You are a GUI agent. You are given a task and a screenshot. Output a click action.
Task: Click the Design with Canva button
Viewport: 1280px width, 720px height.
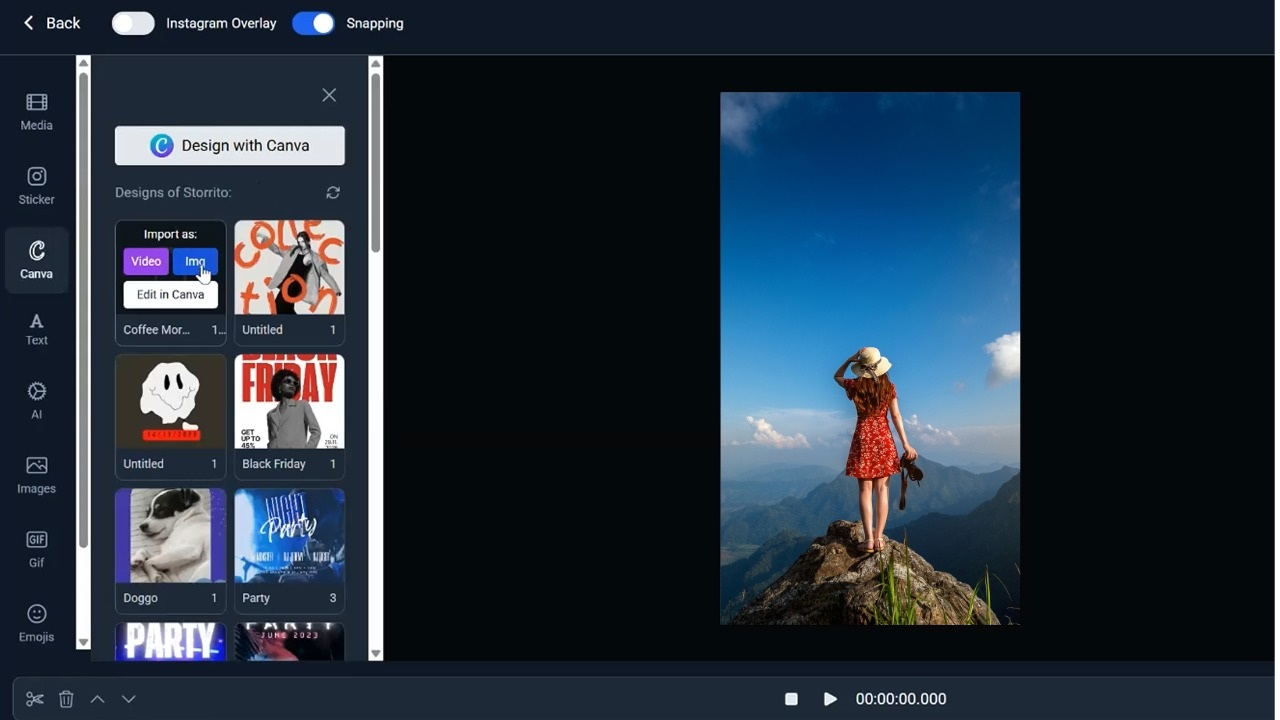click(x=230, y=146)
